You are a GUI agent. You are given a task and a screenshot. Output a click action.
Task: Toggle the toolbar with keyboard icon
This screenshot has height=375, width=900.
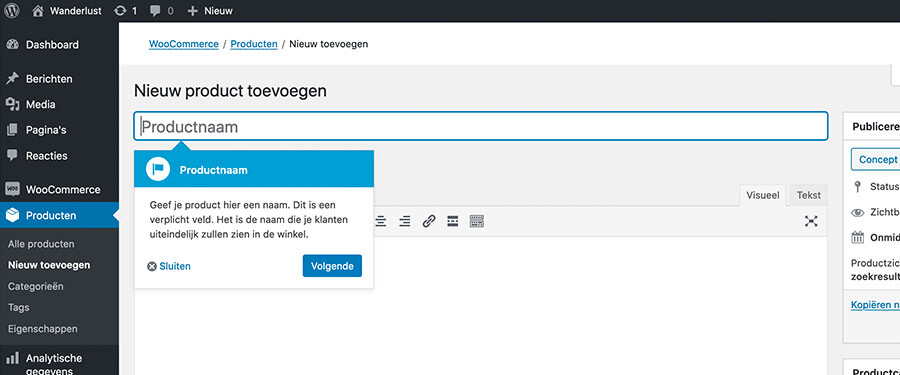(477, 221)
